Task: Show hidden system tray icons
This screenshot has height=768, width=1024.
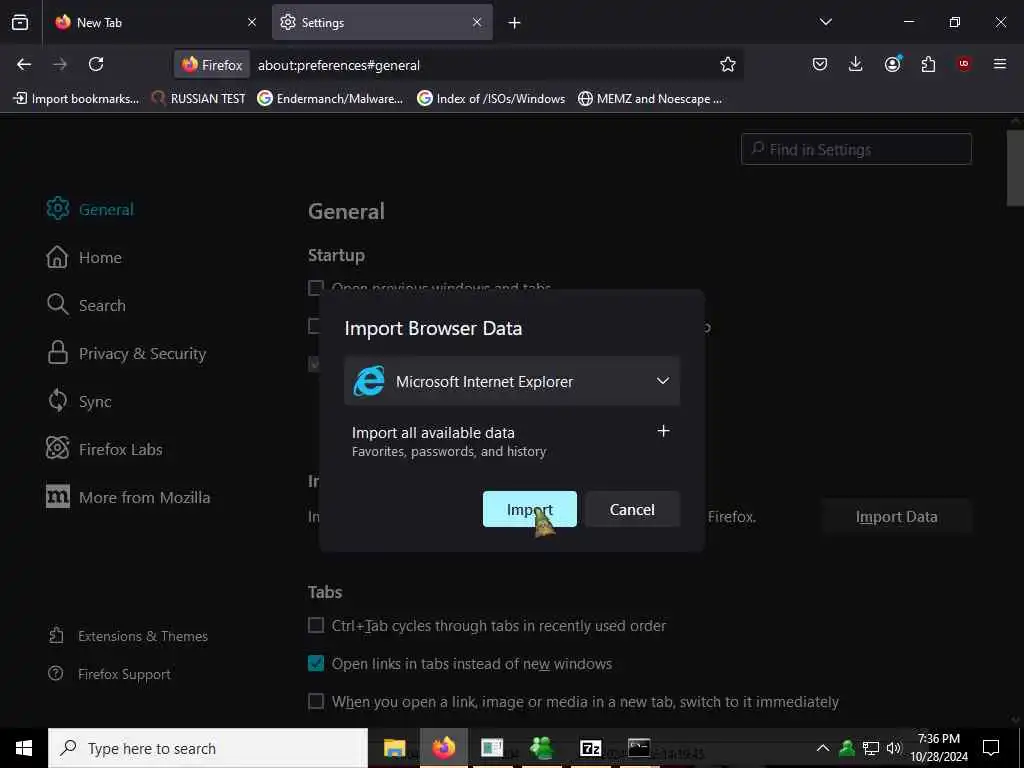Action: coord(823,748)
